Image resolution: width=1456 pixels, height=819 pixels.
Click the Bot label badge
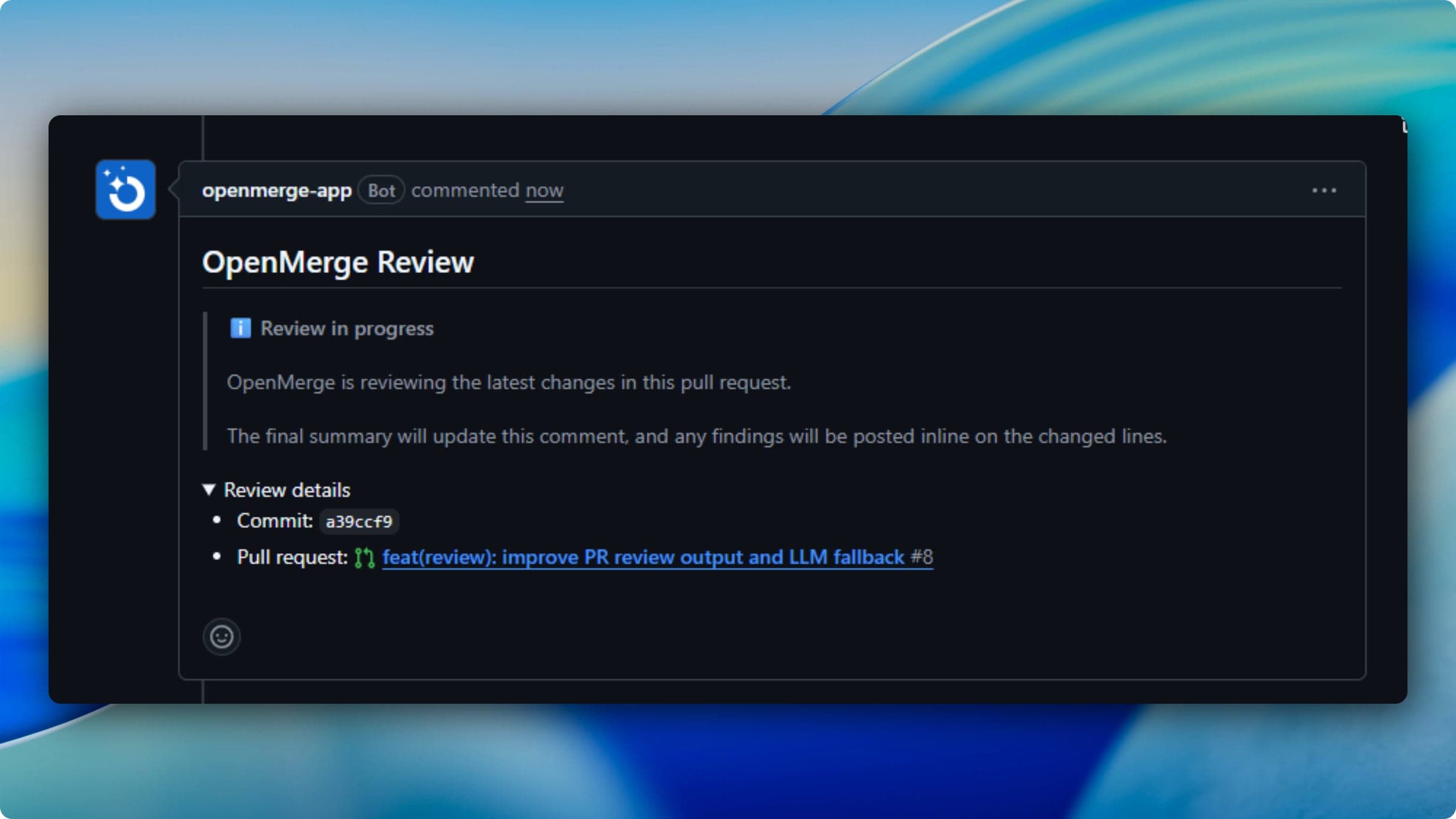point(381,190)
